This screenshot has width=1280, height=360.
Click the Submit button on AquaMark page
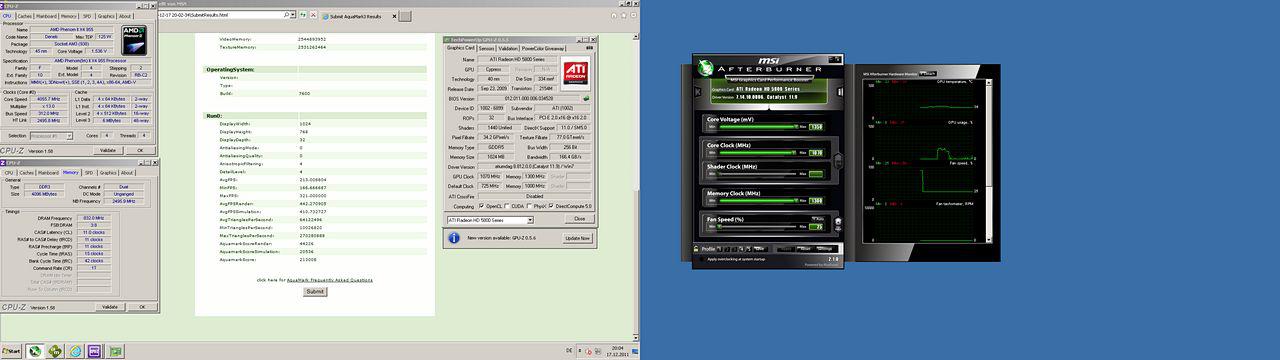tap(315, 291)
